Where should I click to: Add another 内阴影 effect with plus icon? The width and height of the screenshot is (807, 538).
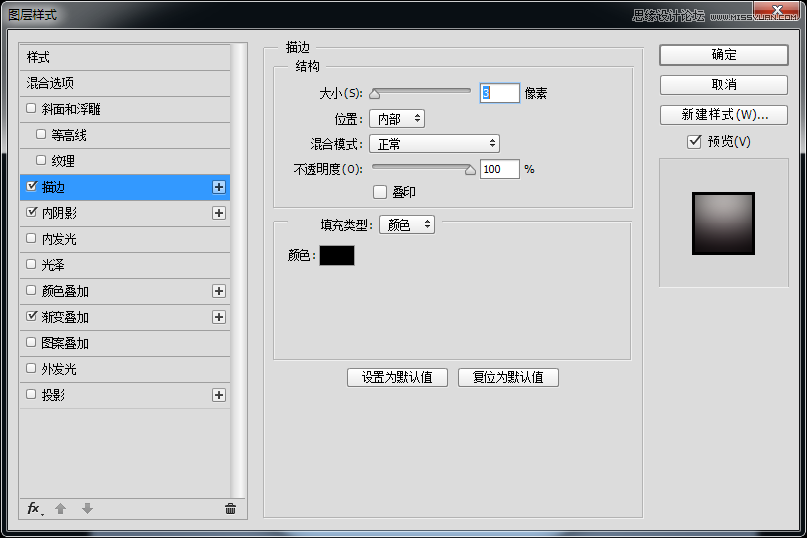click(x=219, y=213)
